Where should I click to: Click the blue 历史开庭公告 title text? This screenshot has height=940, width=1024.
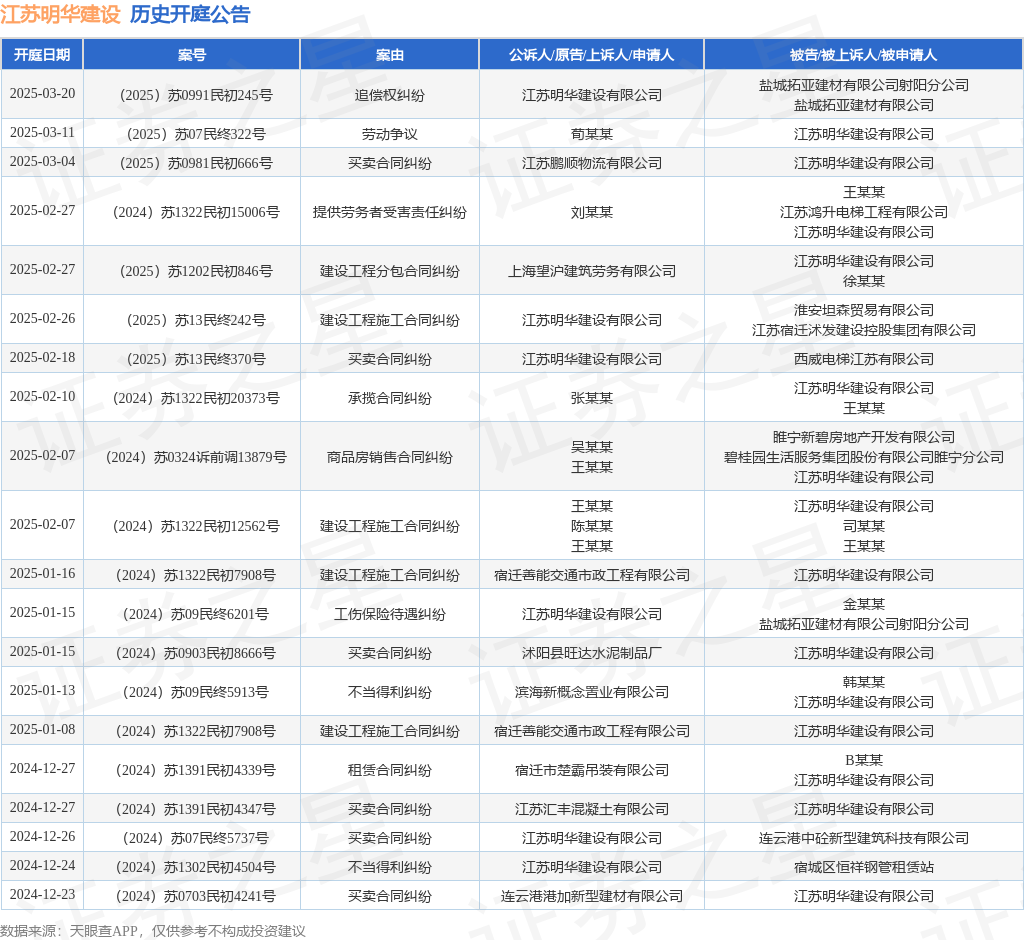pos(190,14)
